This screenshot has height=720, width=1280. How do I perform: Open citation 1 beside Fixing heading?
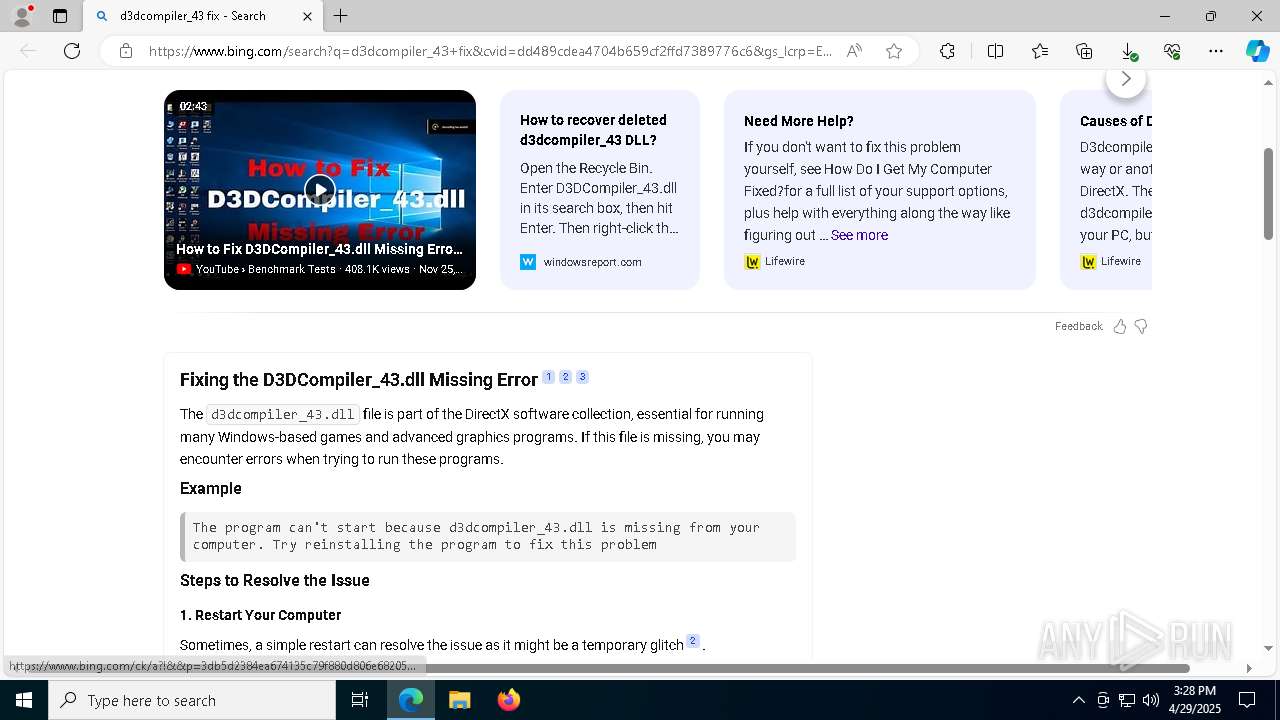548,377
